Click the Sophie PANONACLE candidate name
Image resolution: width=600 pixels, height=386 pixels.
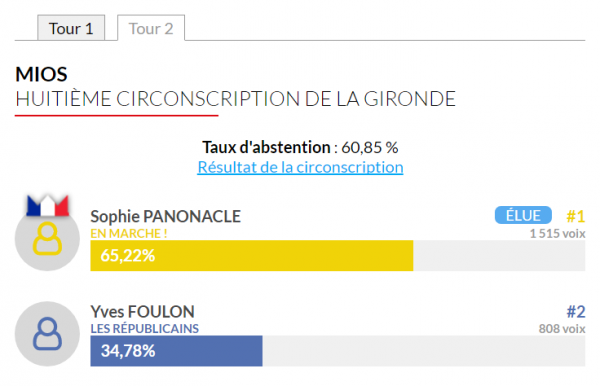click(166, 217)
